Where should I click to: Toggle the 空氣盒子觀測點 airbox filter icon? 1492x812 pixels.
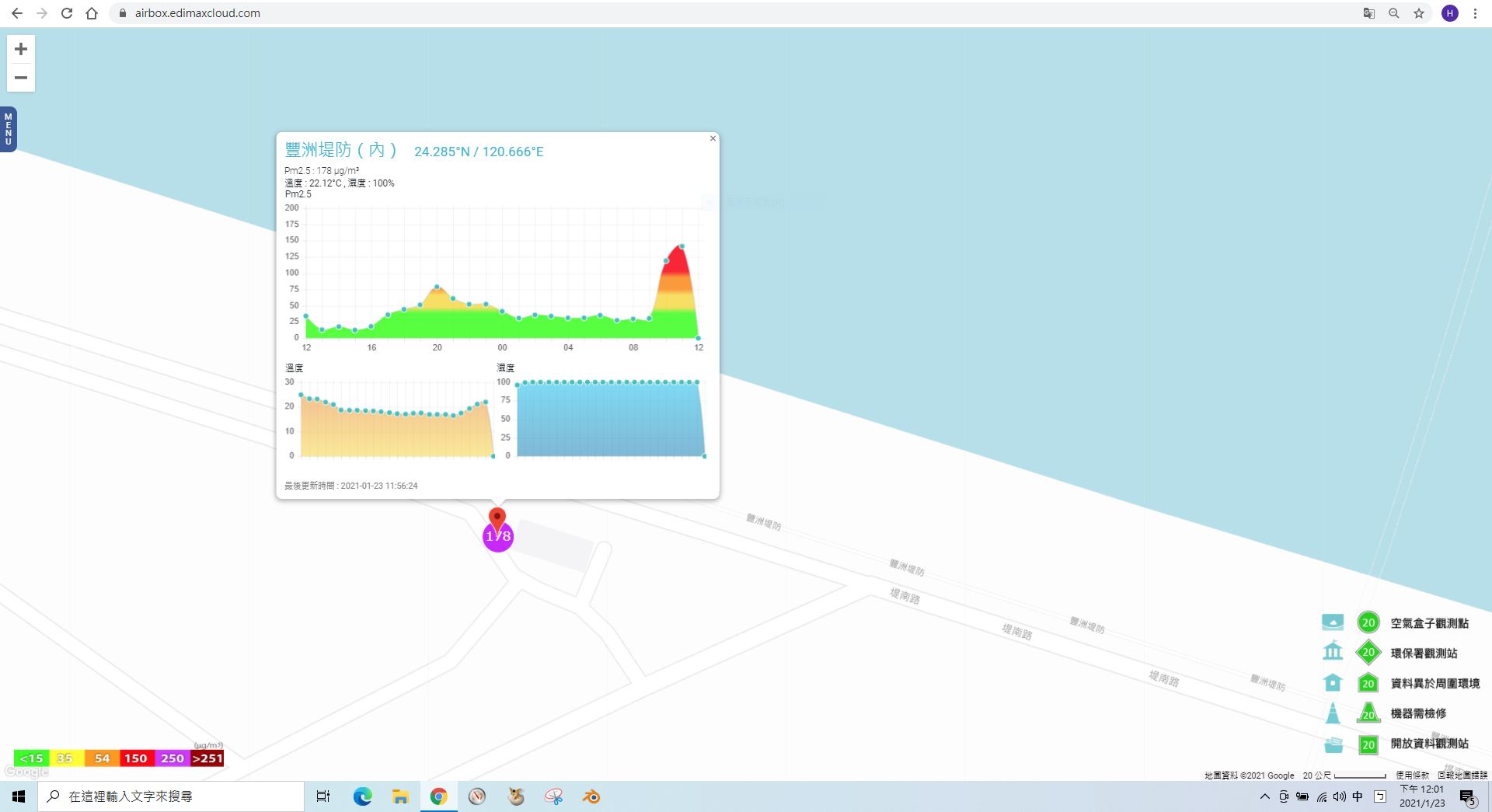tap(1333, 622)
